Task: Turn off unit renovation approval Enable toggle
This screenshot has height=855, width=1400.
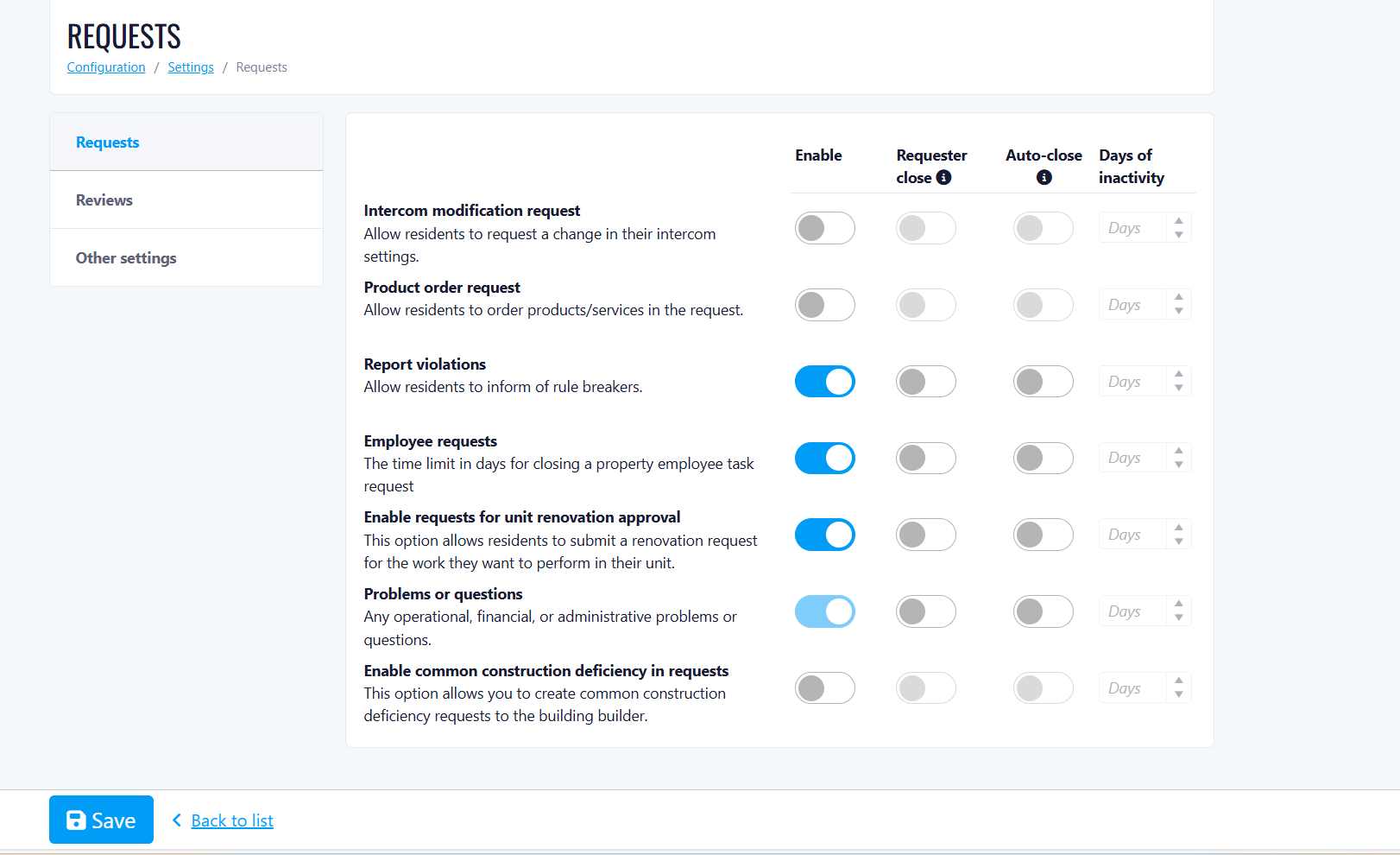Action: click(824, 535)
